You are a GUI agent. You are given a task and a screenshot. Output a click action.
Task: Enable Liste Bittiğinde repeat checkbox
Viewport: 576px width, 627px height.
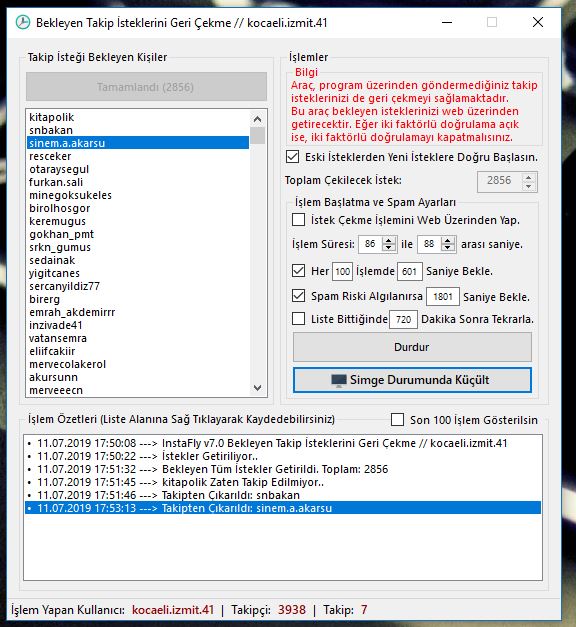[298, 319]
